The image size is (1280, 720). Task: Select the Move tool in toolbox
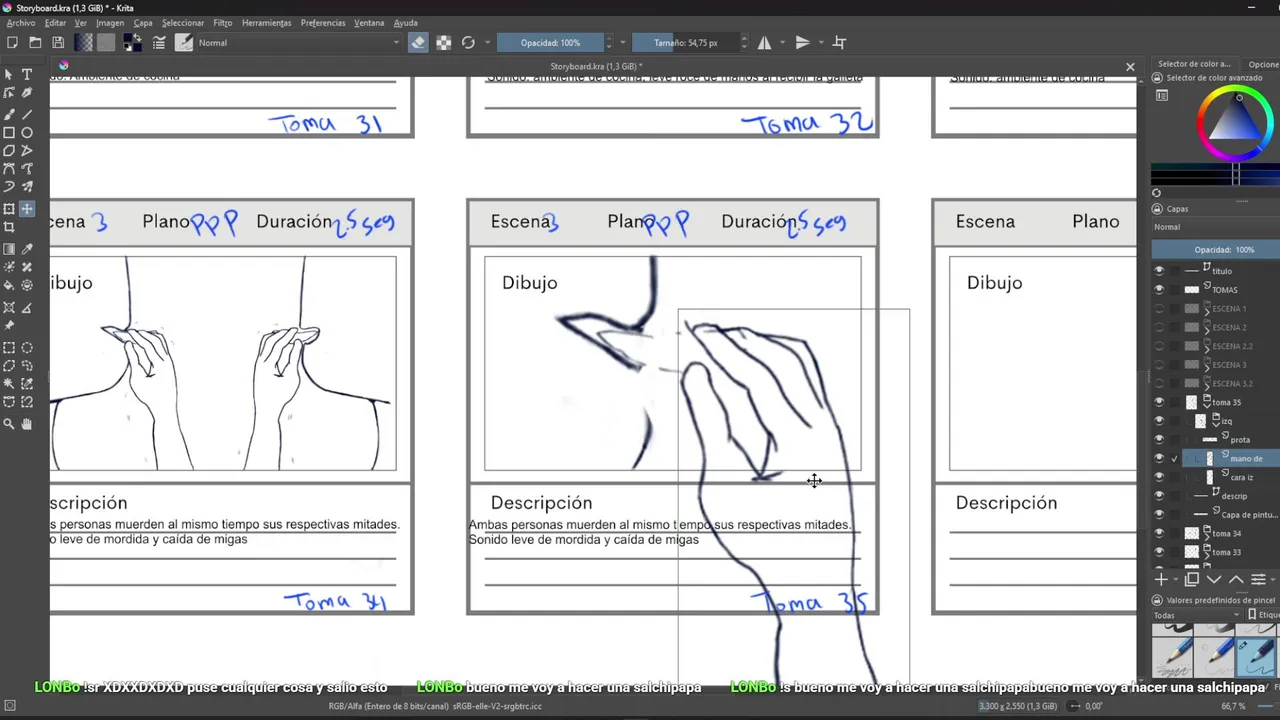click(27, 209)
